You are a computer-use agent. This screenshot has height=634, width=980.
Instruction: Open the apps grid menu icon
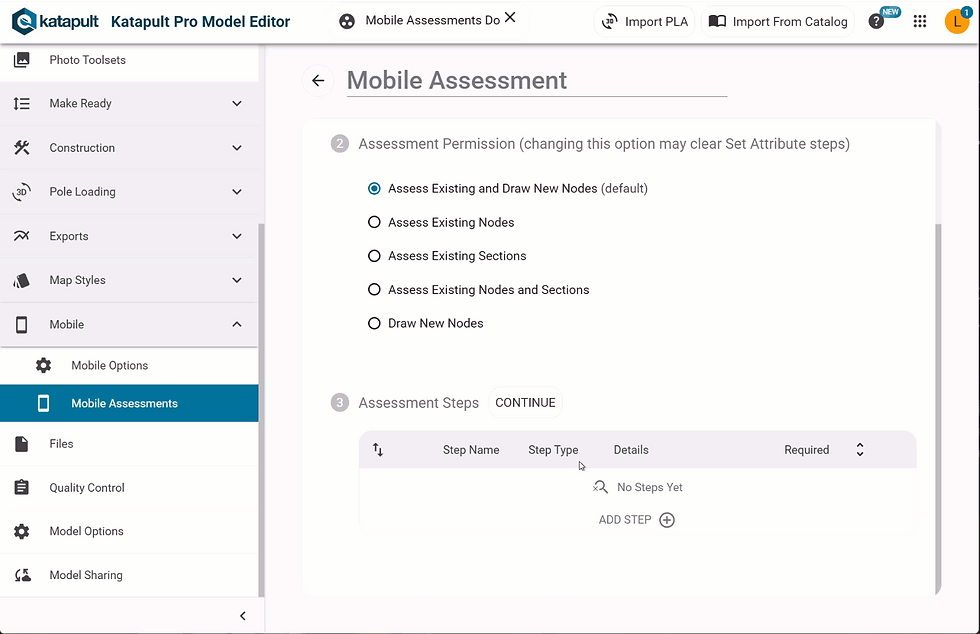pyautogui.click(x=919, y=21)
